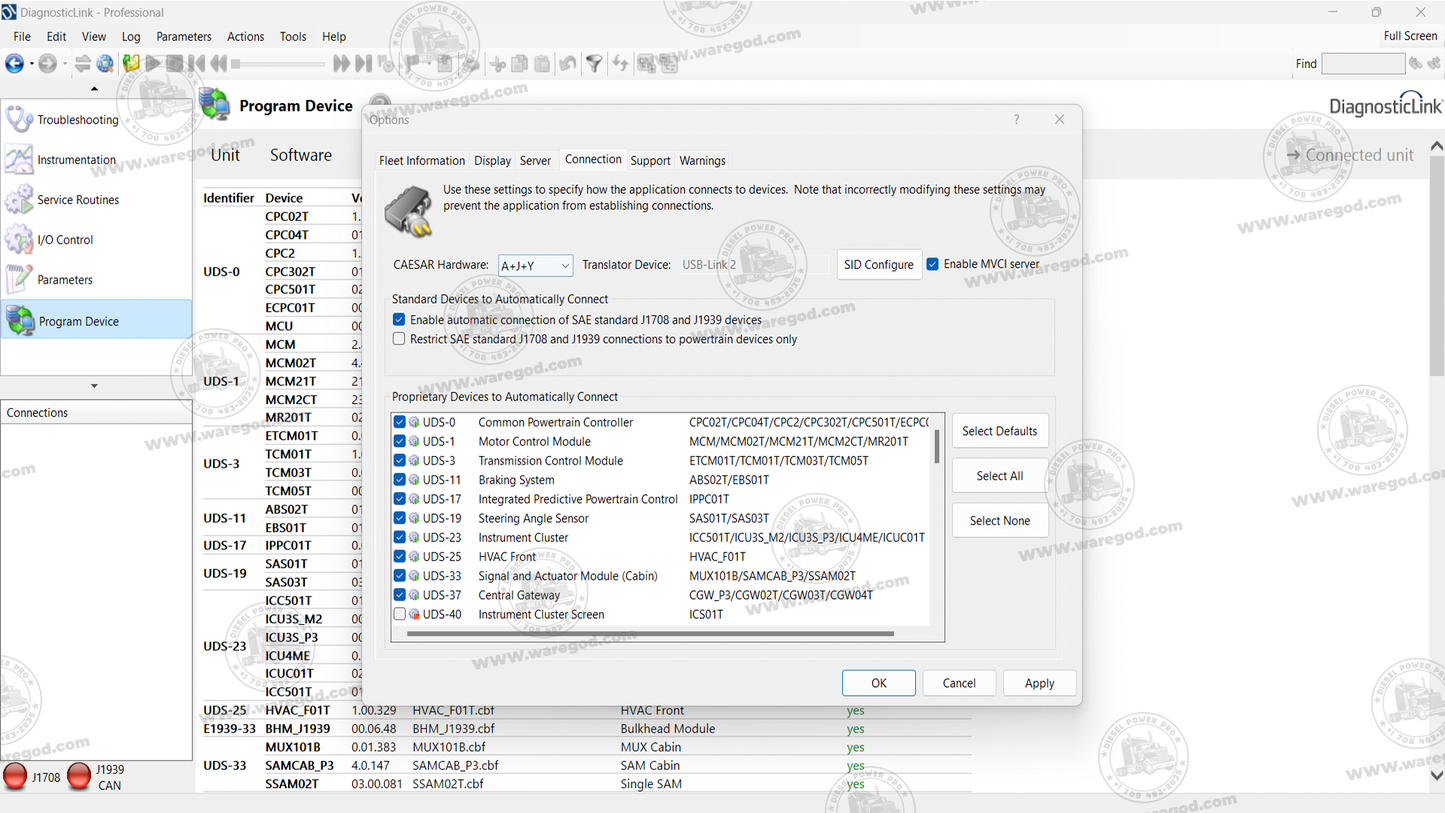Click the Filter funnel toolbar icon
Viewport: 1445px width, 813px height.
point(594,64)
